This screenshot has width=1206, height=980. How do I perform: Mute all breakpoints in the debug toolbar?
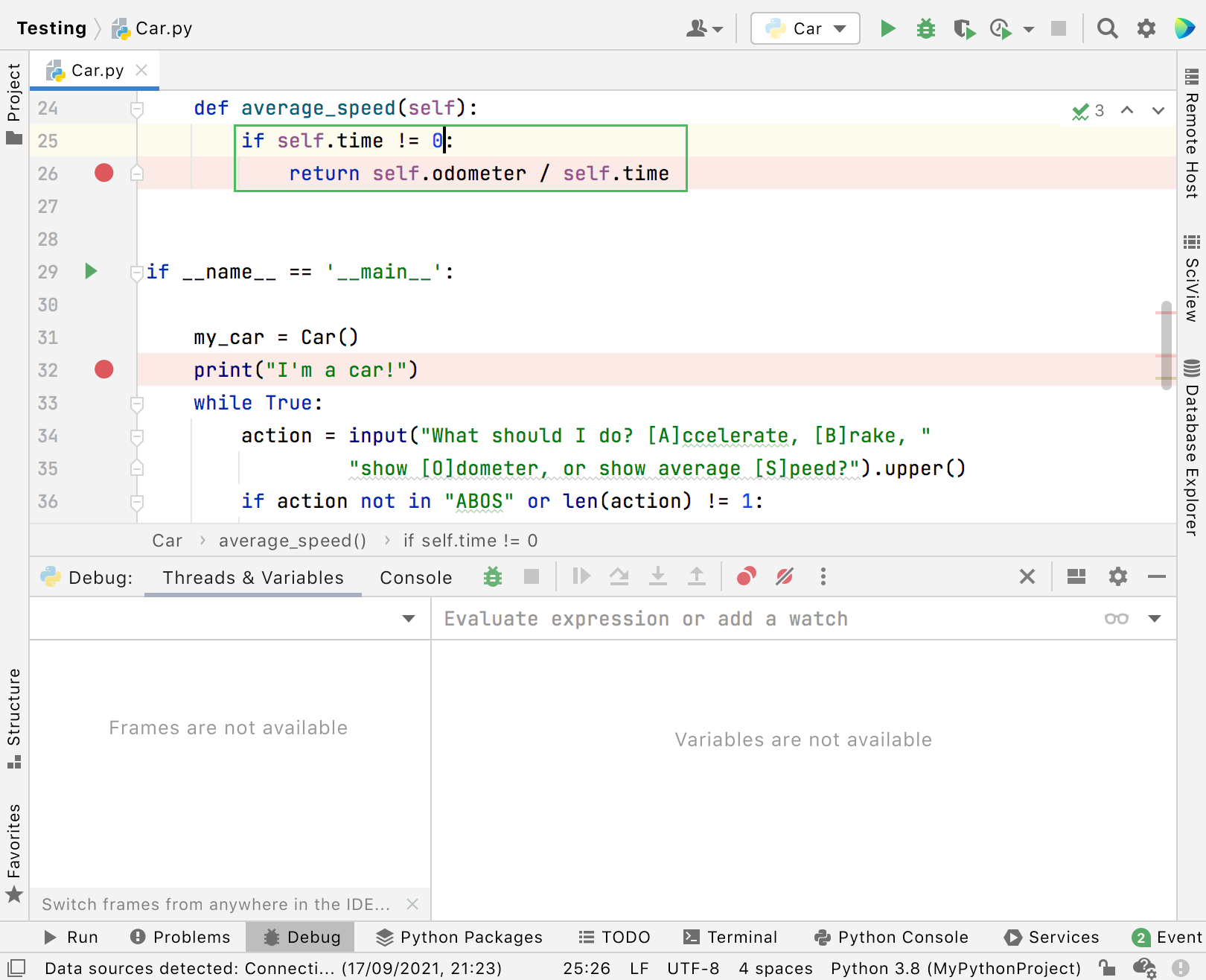coord(783,576)
